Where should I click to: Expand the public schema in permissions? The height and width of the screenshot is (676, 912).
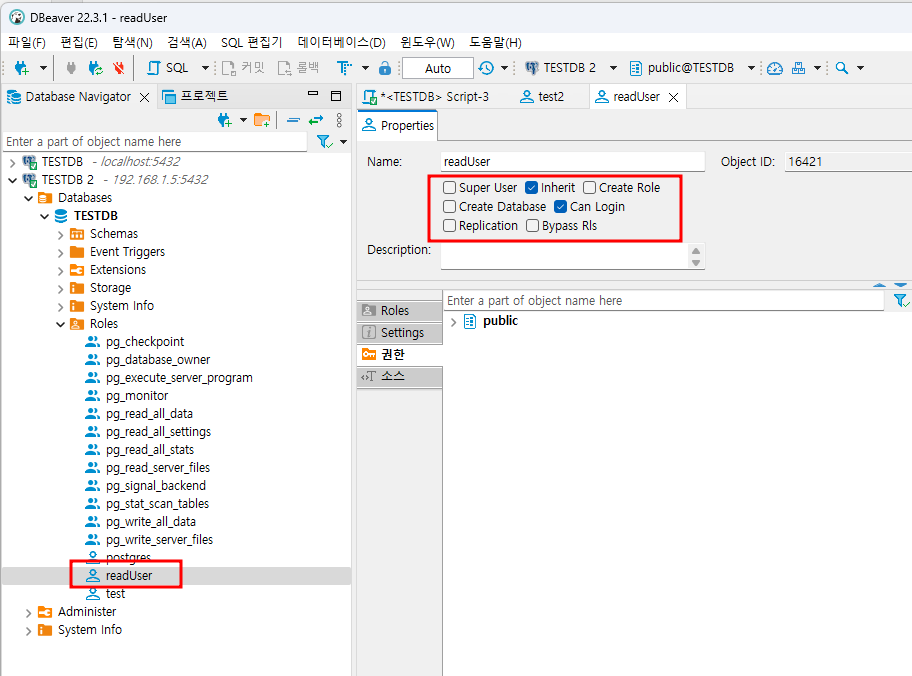click(x=454, y=322)
